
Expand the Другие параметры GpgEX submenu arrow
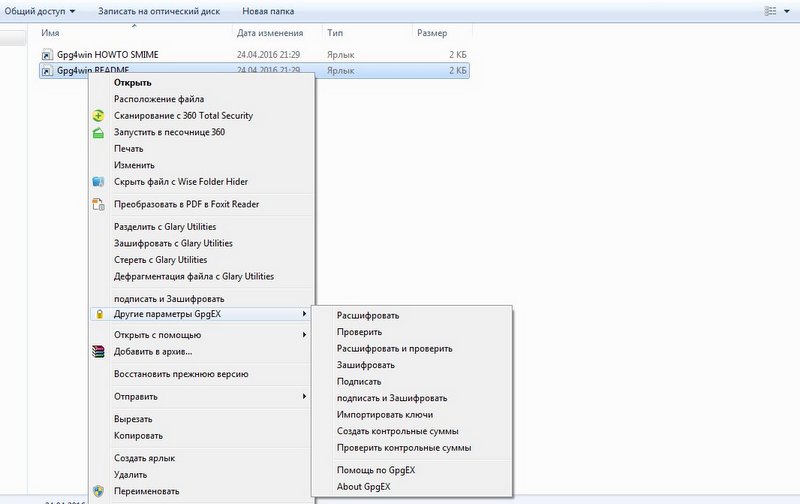(x=304, y=314)
